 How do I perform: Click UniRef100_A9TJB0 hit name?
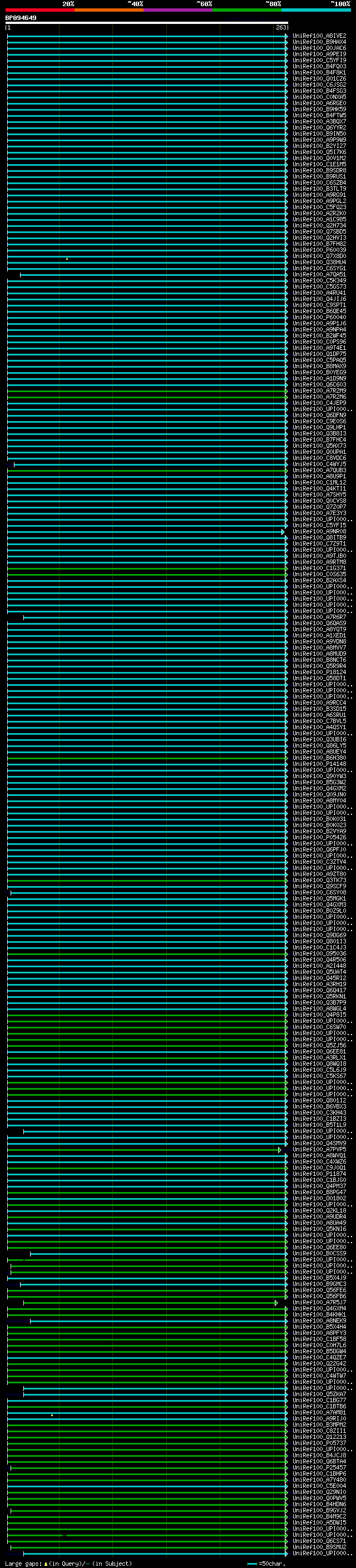(x=319, y=556)
